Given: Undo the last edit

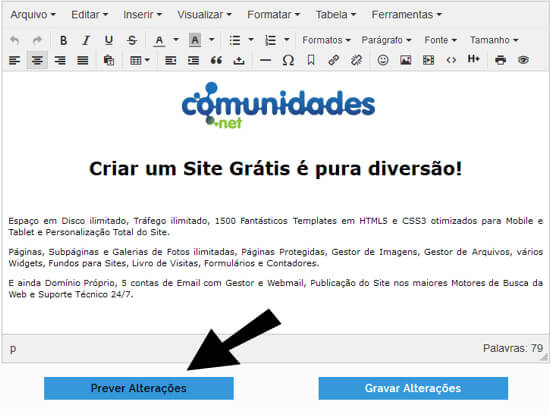Looking at the screenshot, I should (14, 40).
